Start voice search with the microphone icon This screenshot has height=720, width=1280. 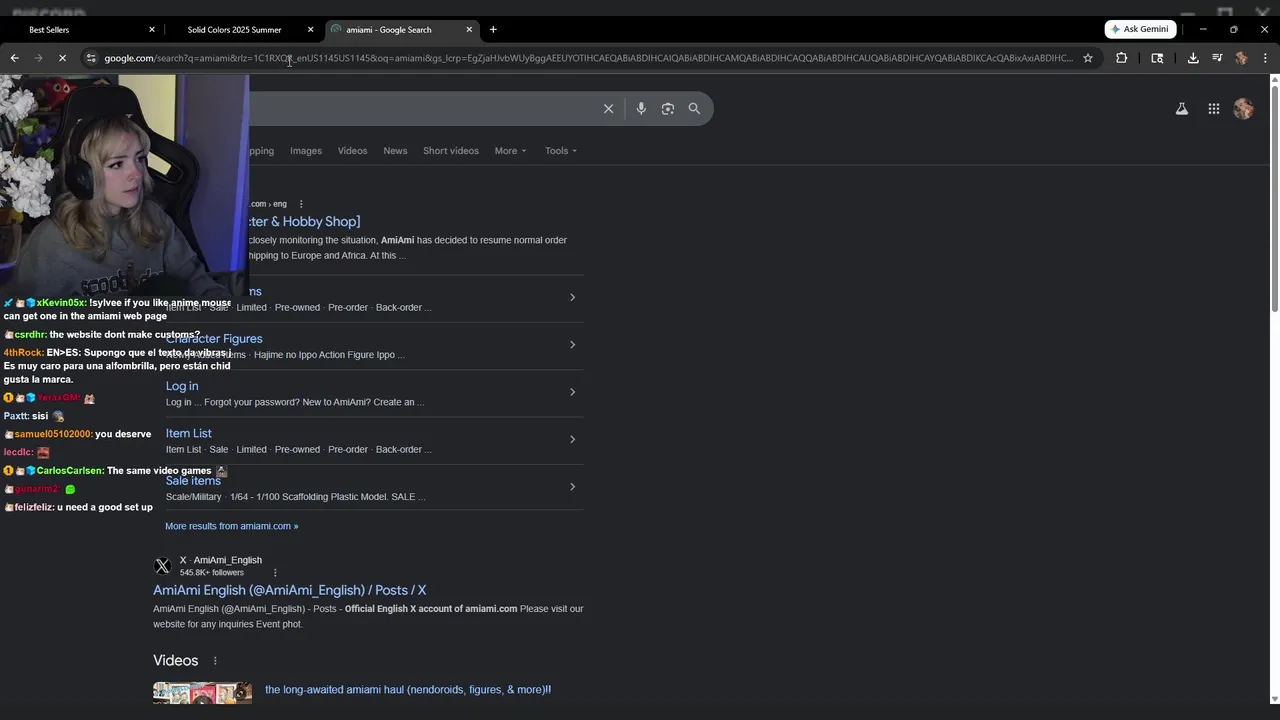click(x=641, y=109)
